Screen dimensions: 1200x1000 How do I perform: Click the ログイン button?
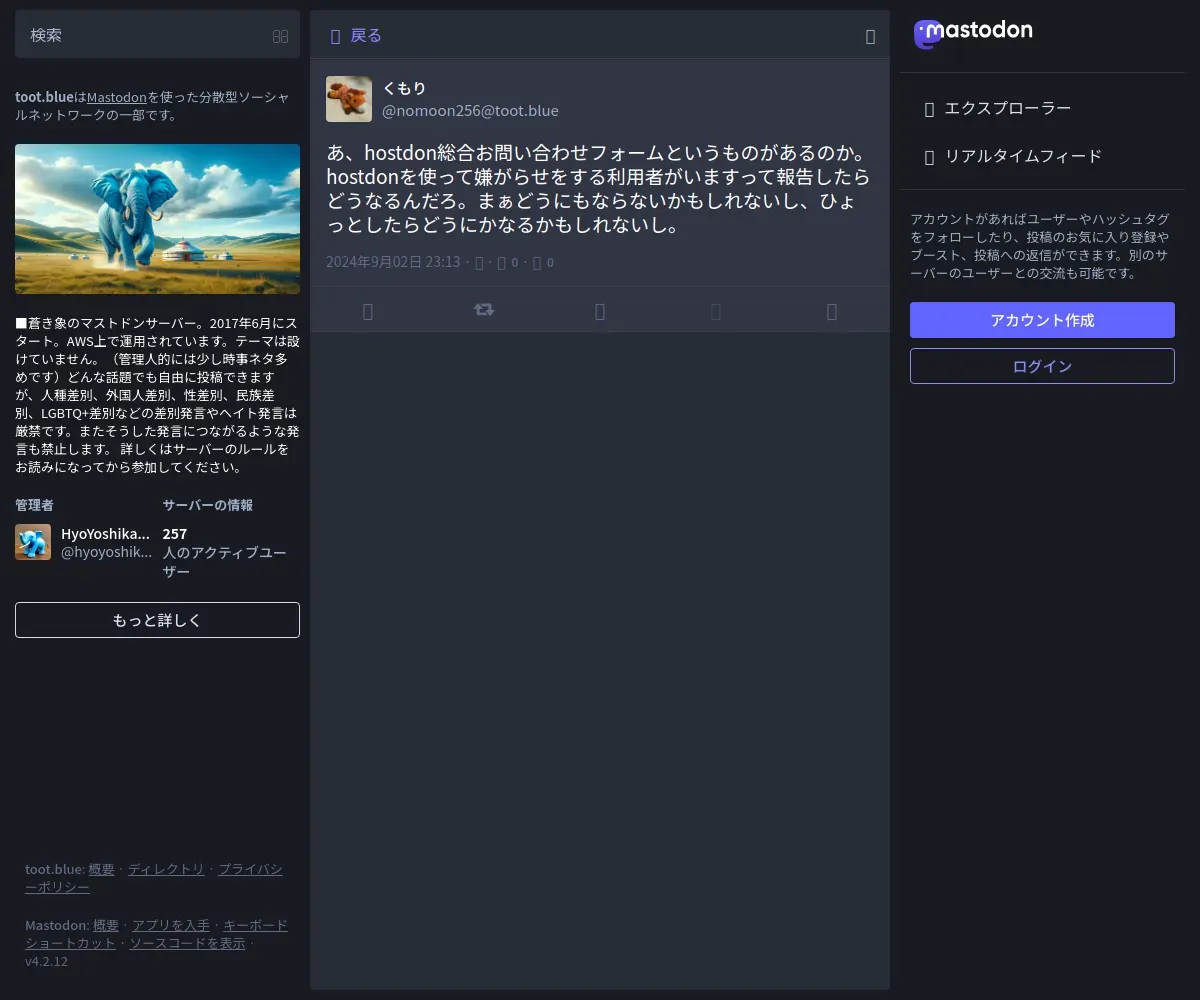pyautogui.click(x=1042, y=366)
